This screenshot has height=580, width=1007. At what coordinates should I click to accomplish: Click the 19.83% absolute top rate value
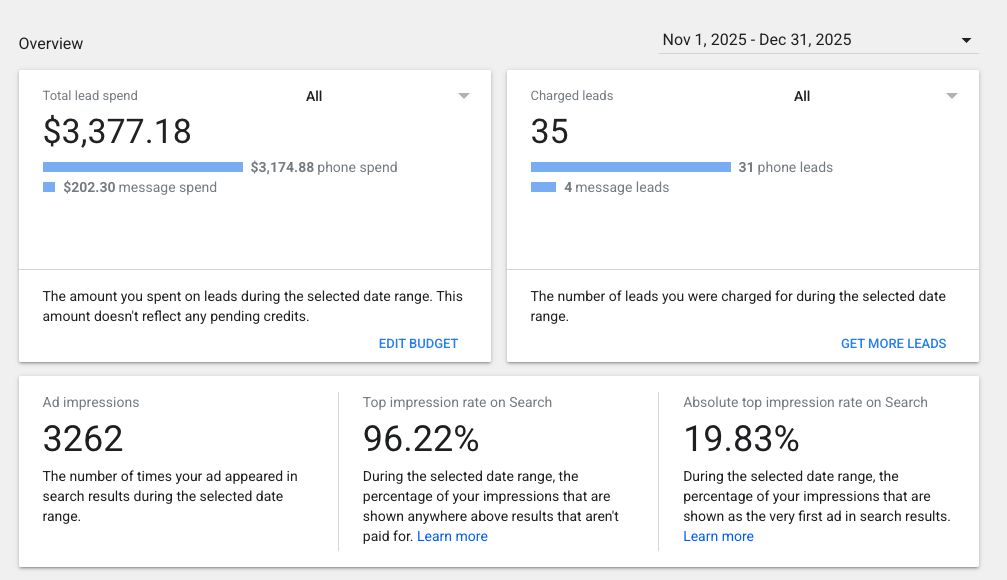click(x=741, y=439)
